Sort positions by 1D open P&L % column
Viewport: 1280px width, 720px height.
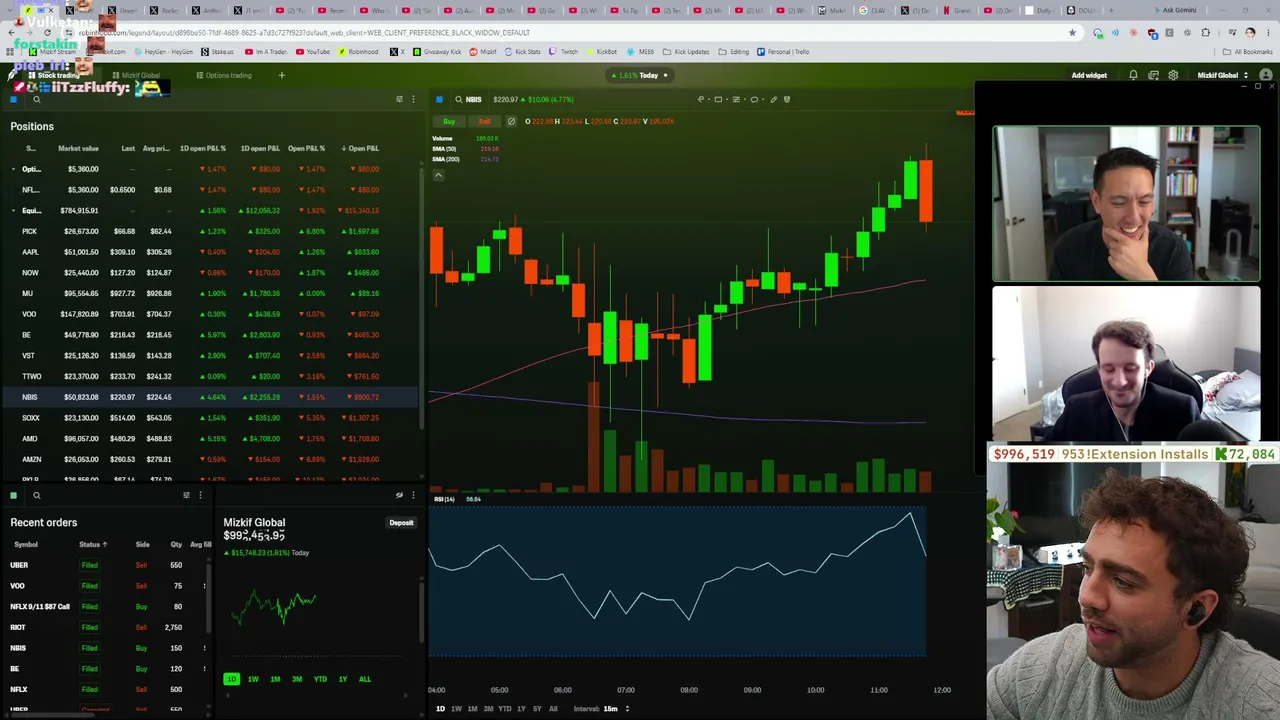pos(203,148)
